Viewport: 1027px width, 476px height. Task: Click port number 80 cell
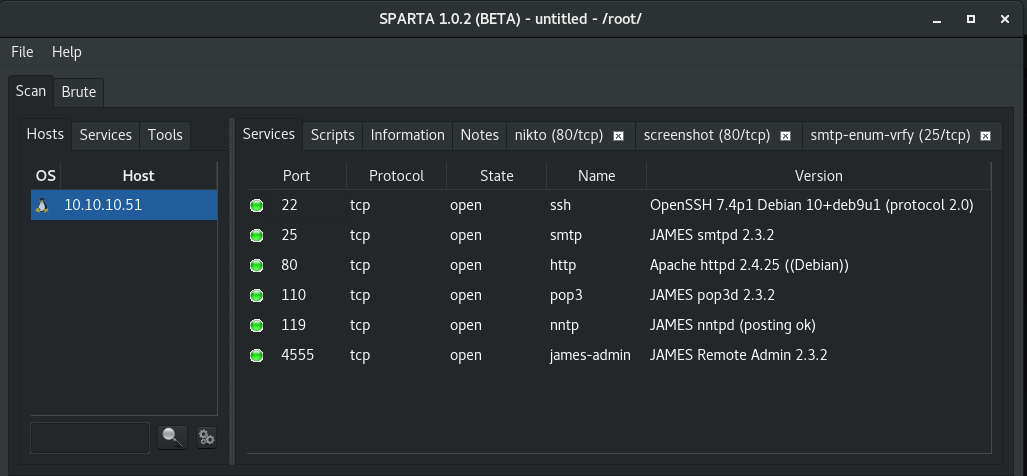pos(289,266)
